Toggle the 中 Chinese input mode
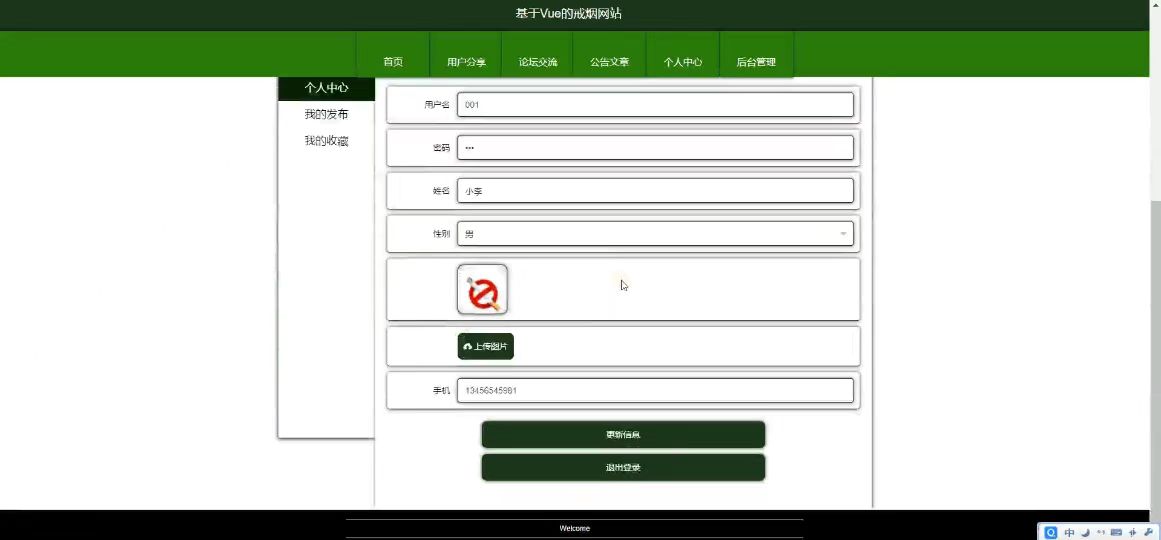Screen dimensions: 1161x540 1069,533
